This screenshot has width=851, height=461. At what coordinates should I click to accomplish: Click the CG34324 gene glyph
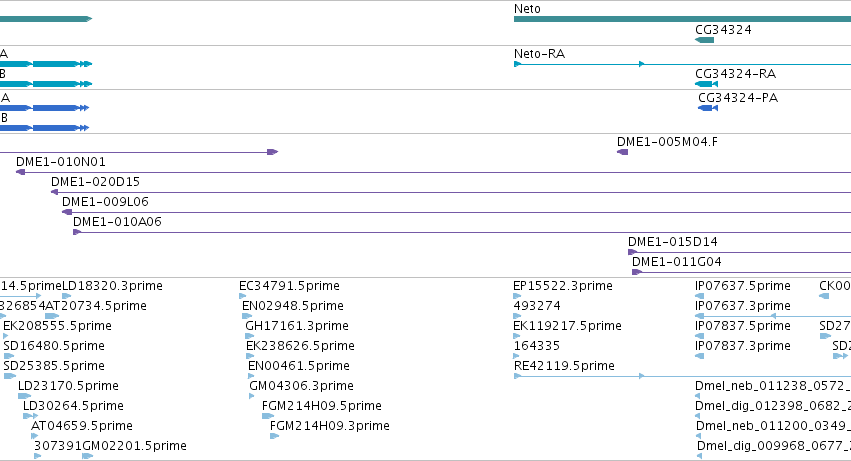pyautogui.click(x=704, y=40)
